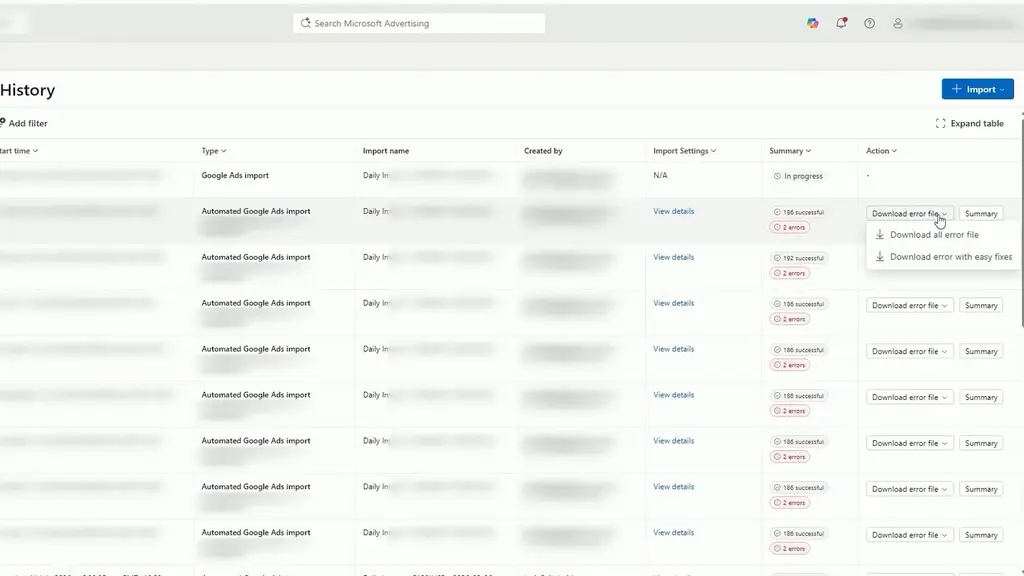This screenshot has height=576, width=1024.
Task: Open the notifications bell
Action: tap(841, 24)
